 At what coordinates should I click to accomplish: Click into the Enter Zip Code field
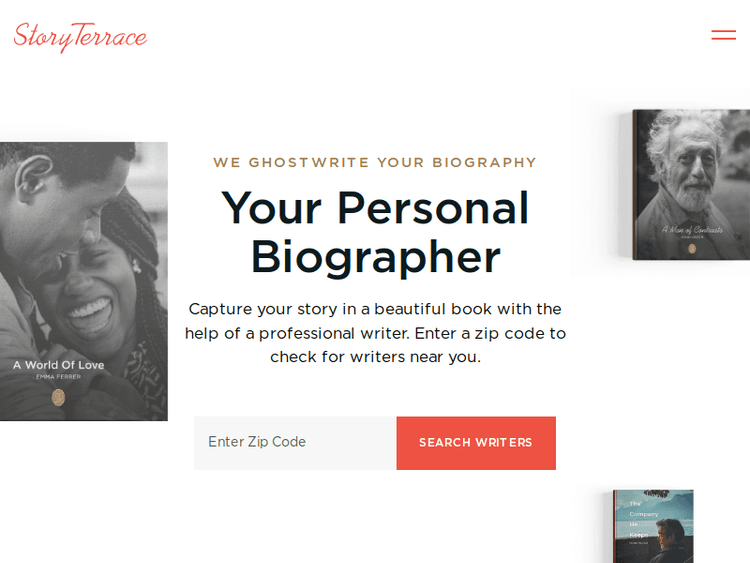(x=295, y=442)
